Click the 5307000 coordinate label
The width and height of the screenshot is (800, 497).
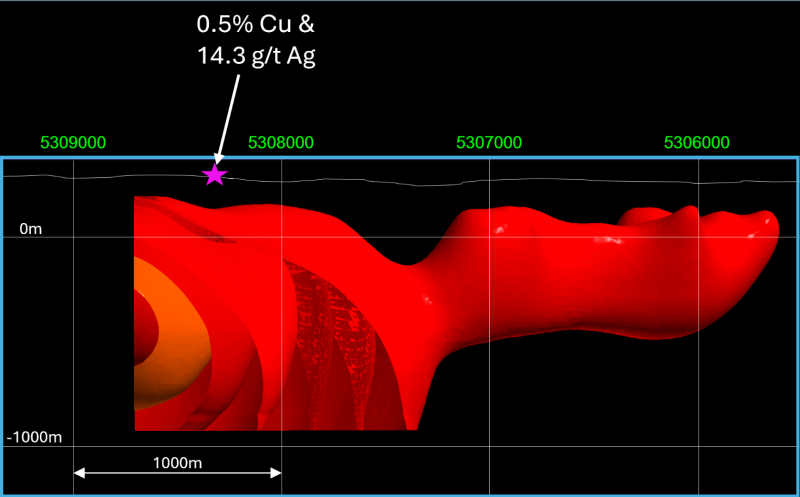[488, 142]
